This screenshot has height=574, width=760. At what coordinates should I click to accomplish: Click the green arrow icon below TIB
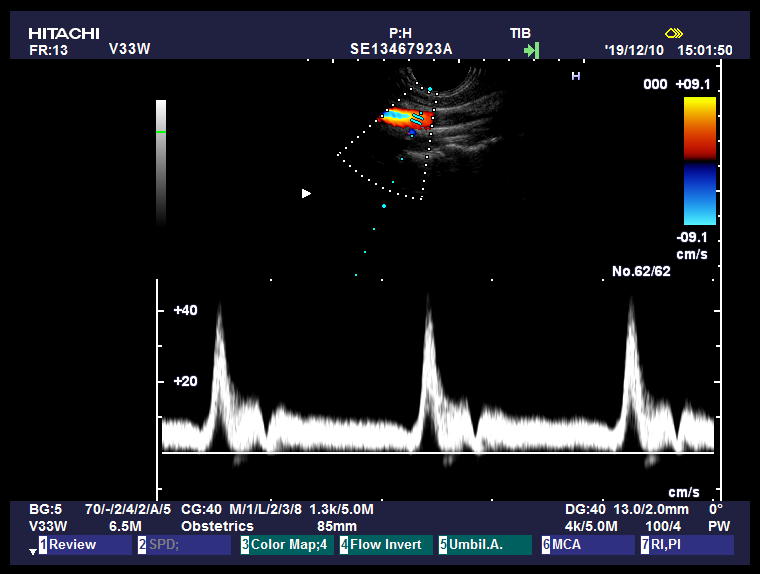click(531, 50)
